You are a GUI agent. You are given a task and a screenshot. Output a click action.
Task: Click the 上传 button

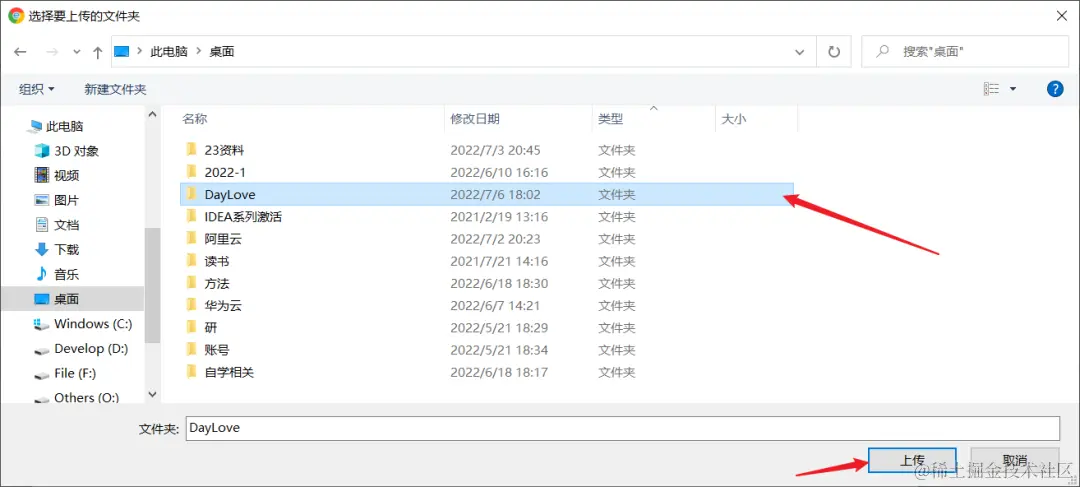coord(912,460)
